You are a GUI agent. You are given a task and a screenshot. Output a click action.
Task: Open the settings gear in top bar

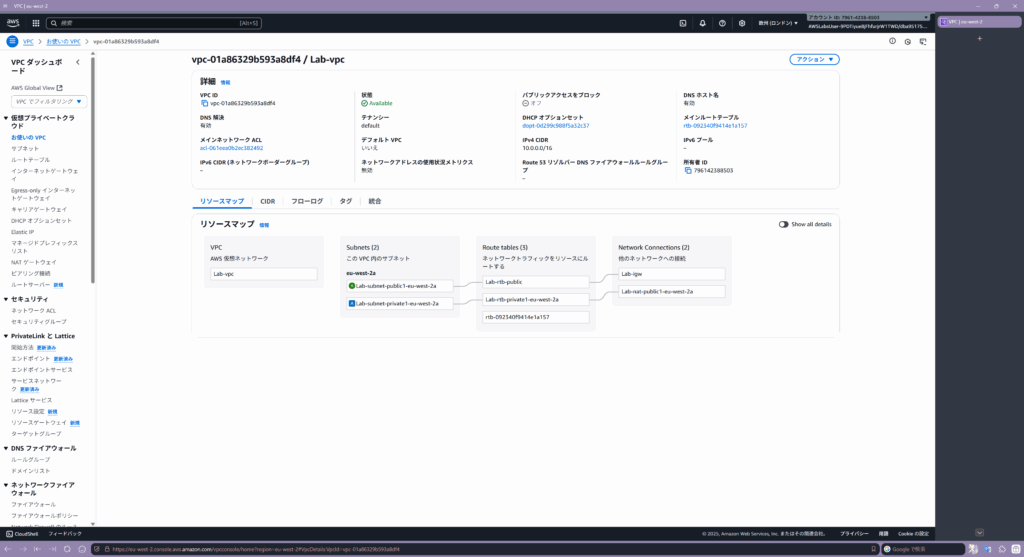point(743,22)
